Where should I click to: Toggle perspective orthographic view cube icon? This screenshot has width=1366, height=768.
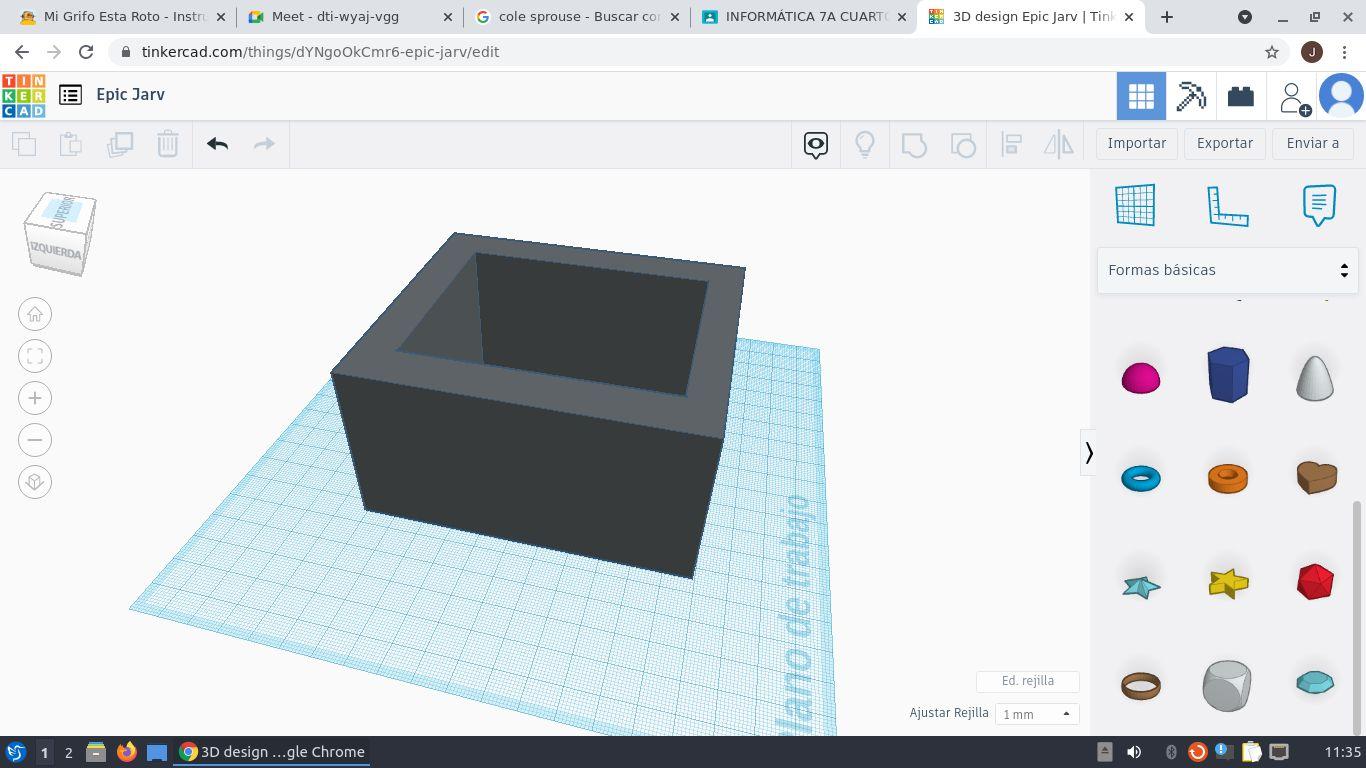pyautogui.click(x=35, y=482)
